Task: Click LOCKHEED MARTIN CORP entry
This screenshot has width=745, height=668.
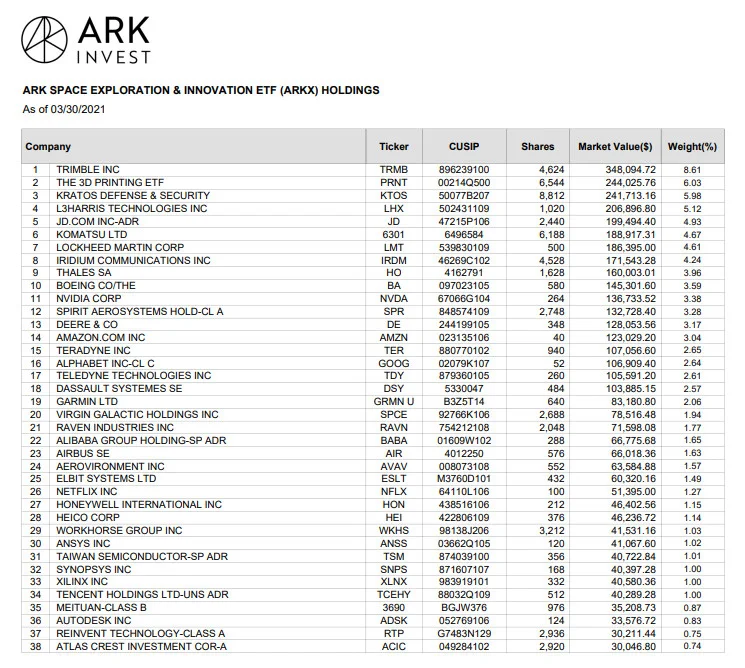Action: point(120,248)
